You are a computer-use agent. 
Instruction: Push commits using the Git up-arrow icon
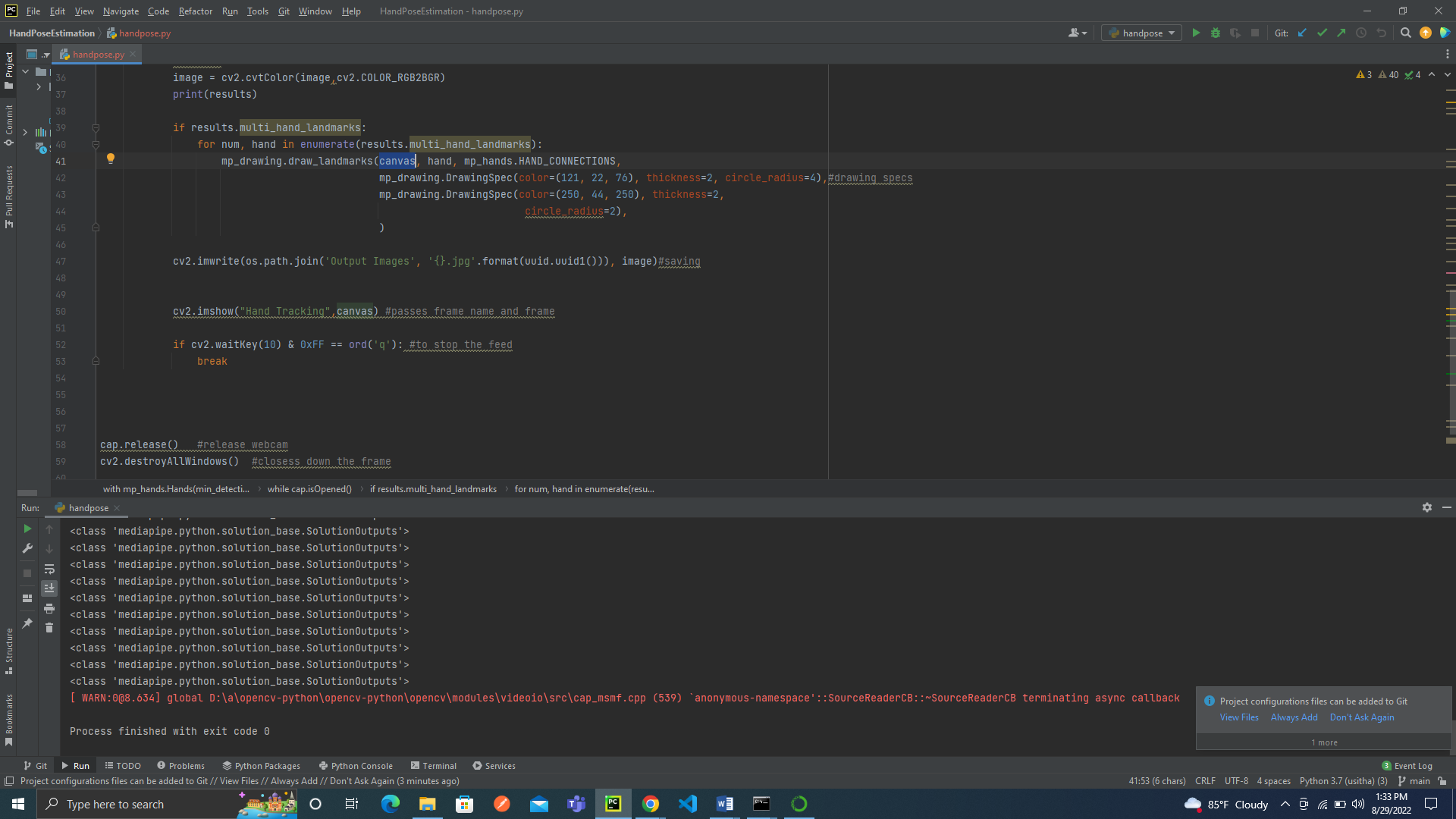[x=1341, y=33]
